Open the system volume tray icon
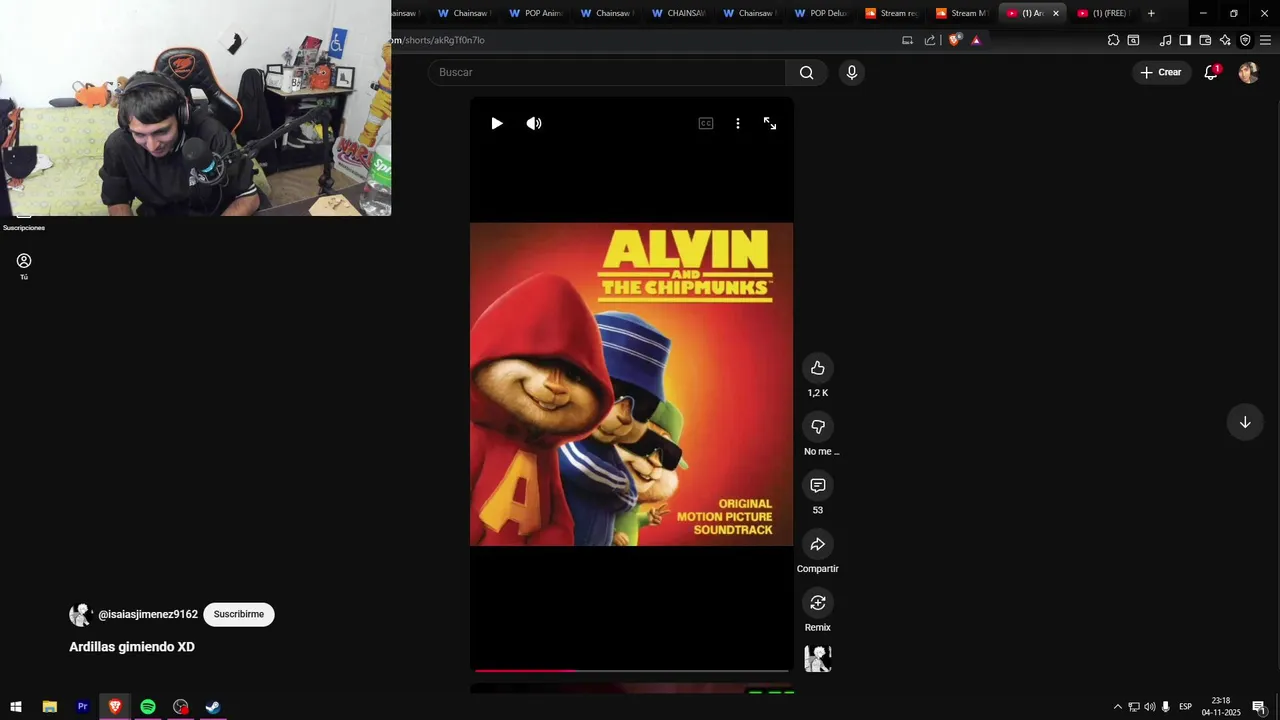The image size is (1280, 720). 1149,707
